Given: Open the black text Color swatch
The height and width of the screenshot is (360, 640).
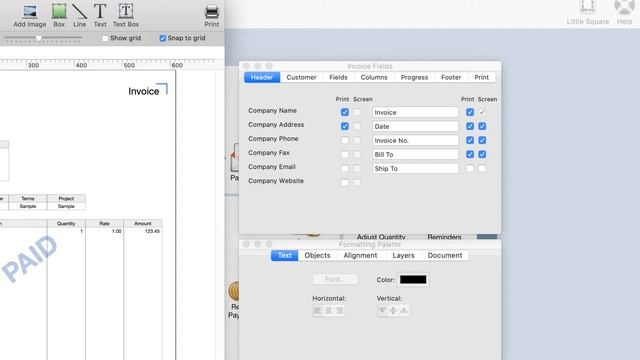Looking at the screenshot, I should (x=413, y=280).
